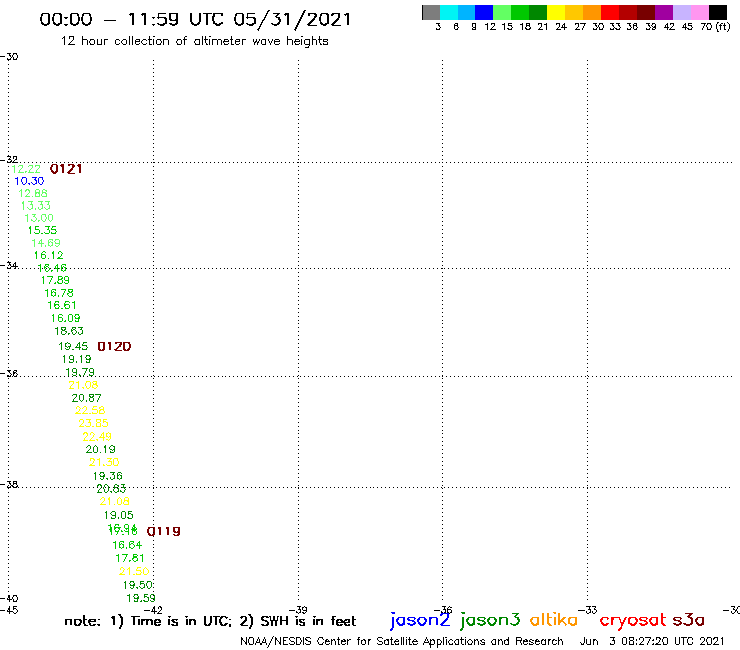Select the wave height 17.89

tap(55, 280)
